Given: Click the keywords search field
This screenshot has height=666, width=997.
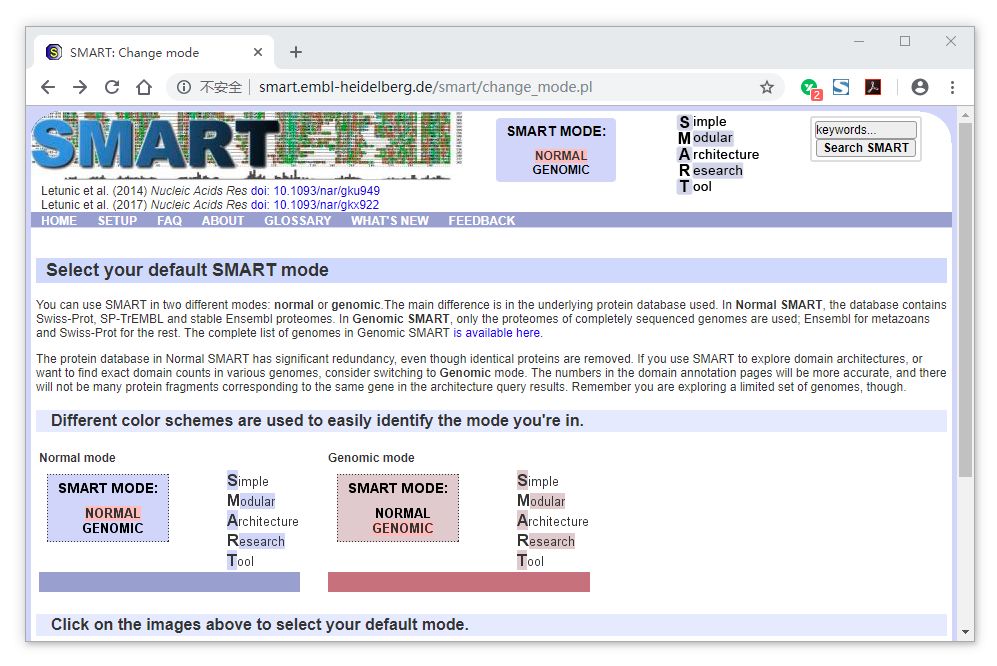Looking at the screenshot, I should click(865, 130).
